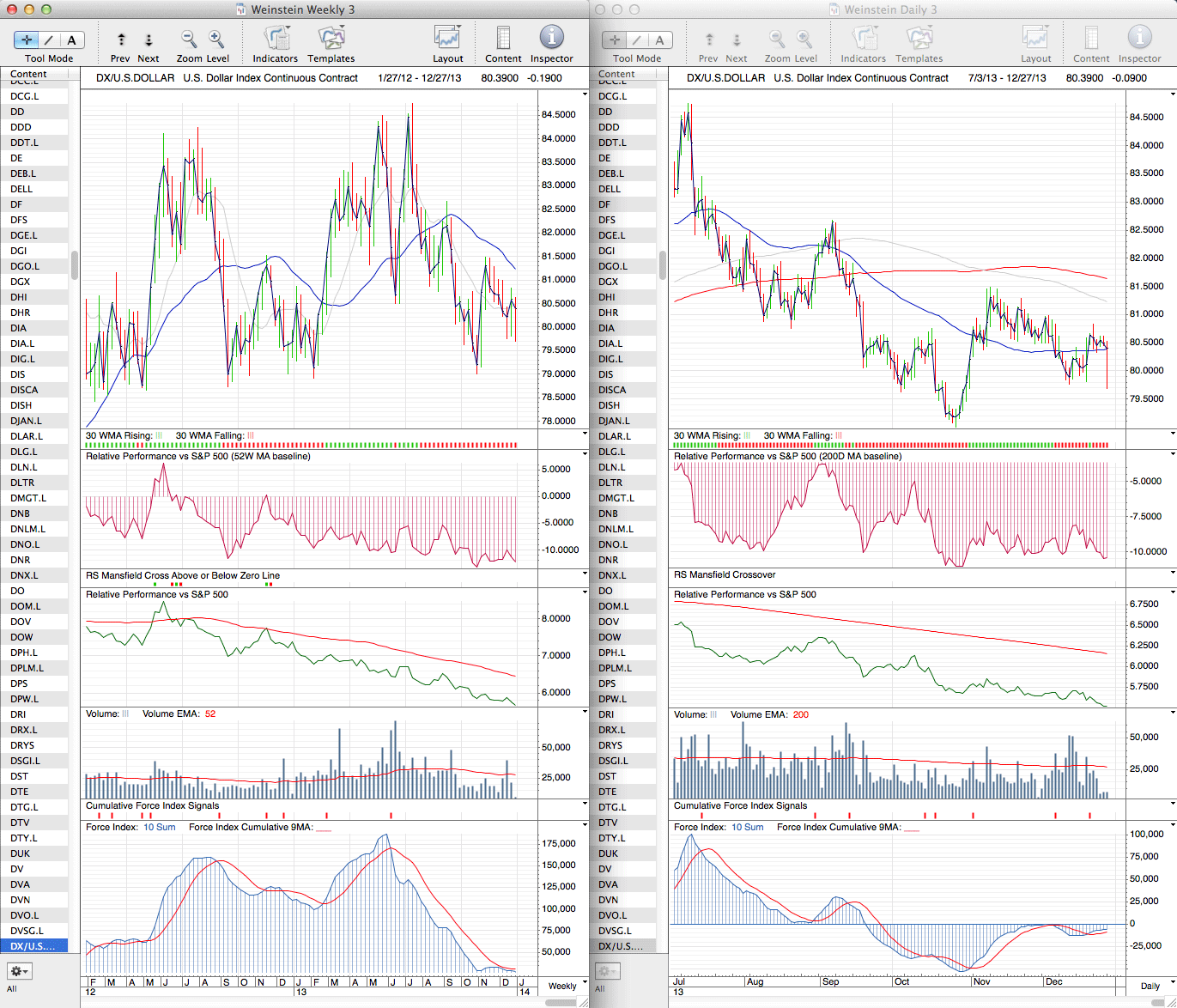Image resolution: width=1177 pixels, height=1008 pixels.
Task: Toggle the Inspector panel in Weekly window
Action: click(x=551, y=39)
